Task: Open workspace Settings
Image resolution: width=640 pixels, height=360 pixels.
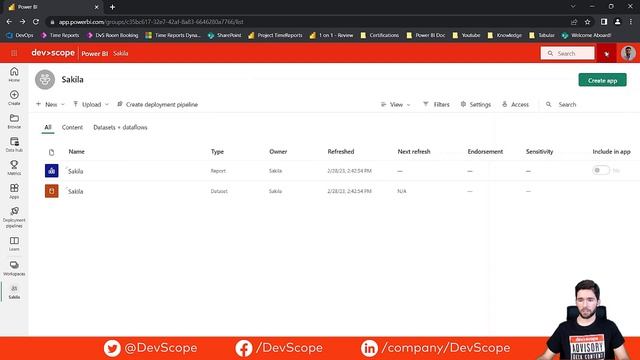Action: 476,104
